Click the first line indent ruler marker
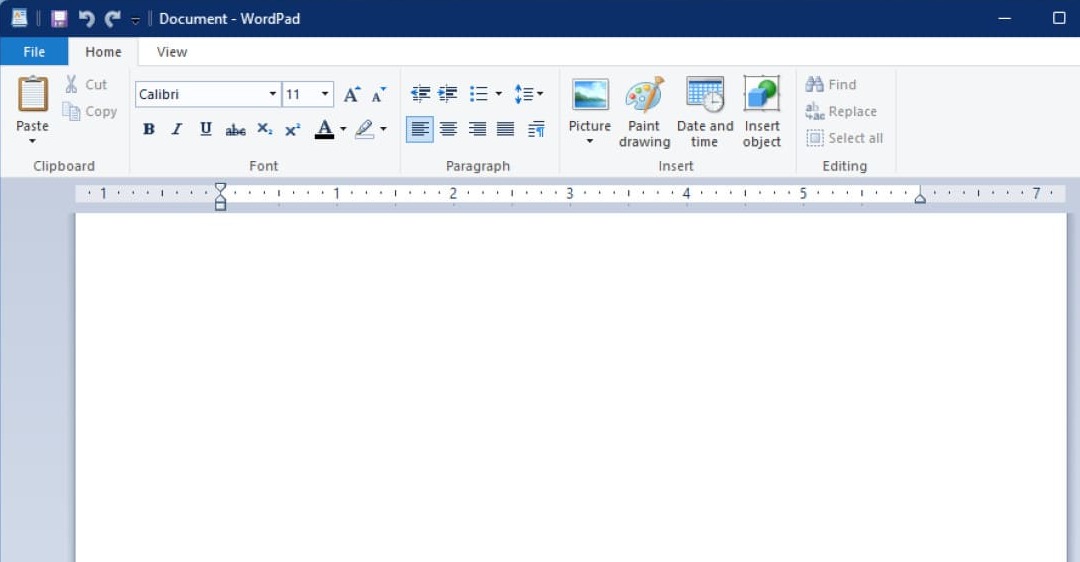1080x562 pixels. (x=220, y=187)
